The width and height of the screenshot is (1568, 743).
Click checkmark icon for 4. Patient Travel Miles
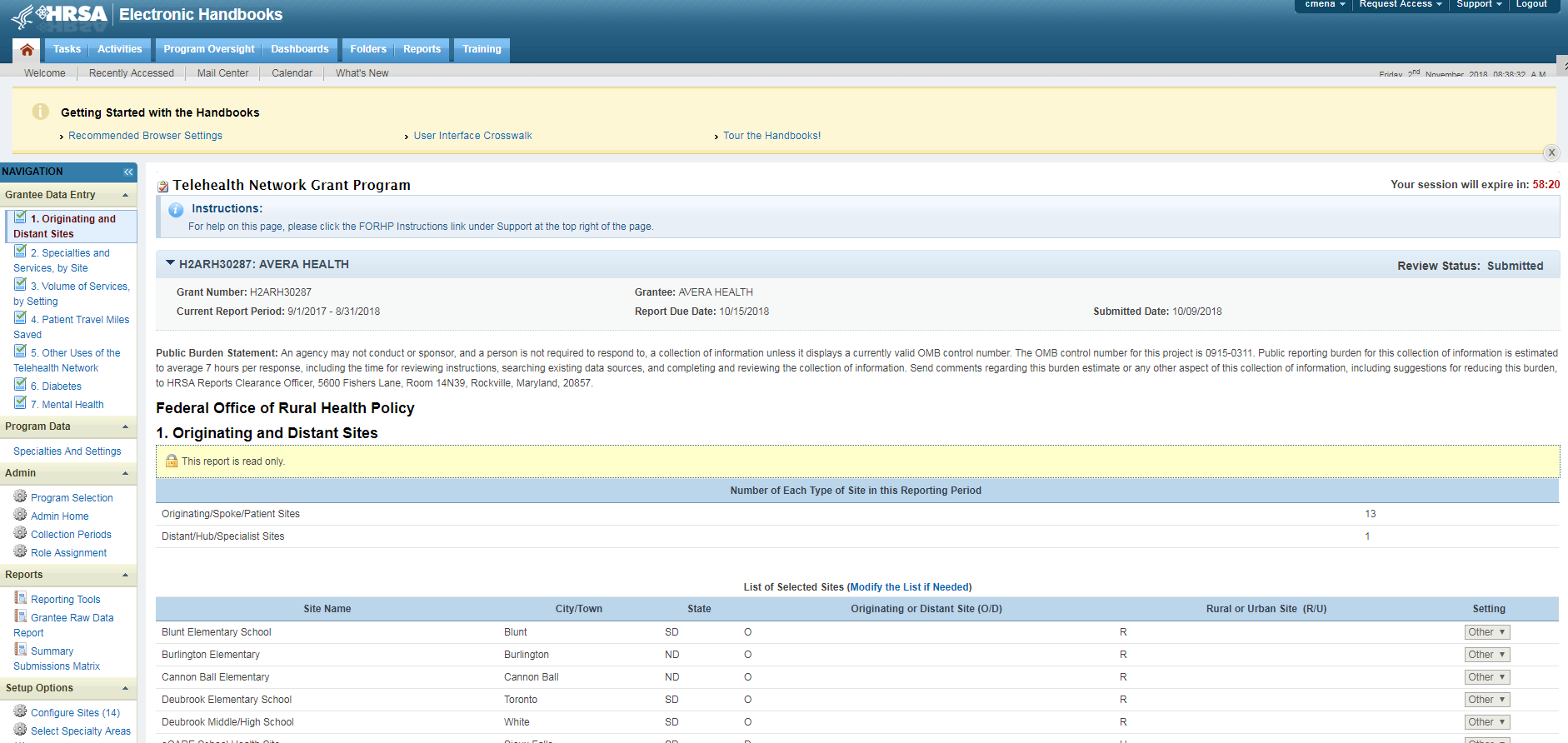pyautogui.click(x=20, y=318)
